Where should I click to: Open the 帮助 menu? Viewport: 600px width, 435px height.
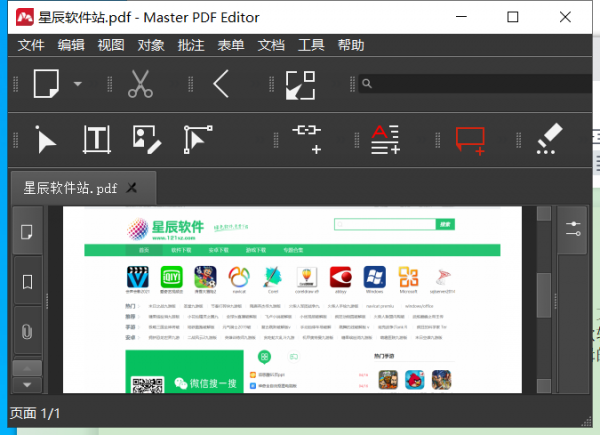coord(351,45)
